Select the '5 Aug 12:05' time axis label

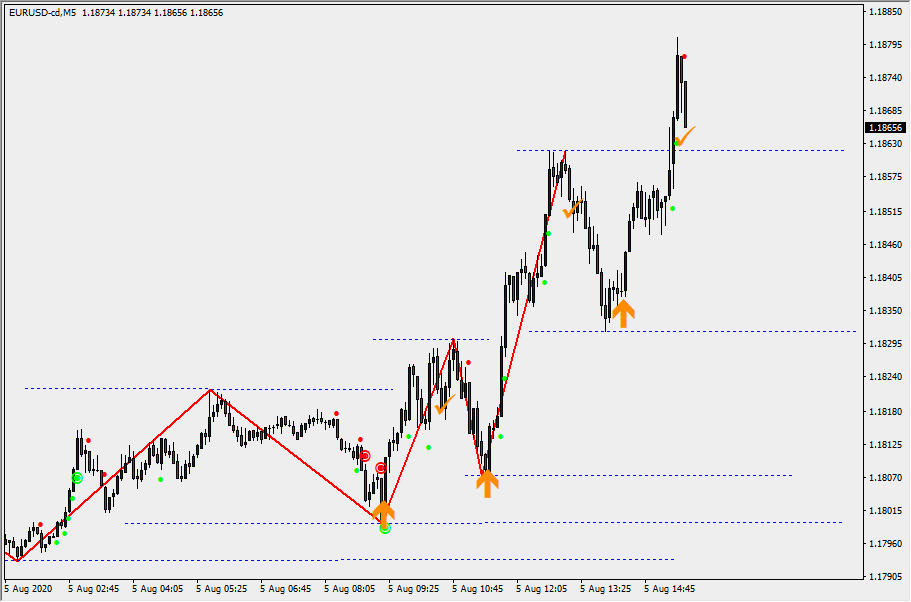[541, 589]
